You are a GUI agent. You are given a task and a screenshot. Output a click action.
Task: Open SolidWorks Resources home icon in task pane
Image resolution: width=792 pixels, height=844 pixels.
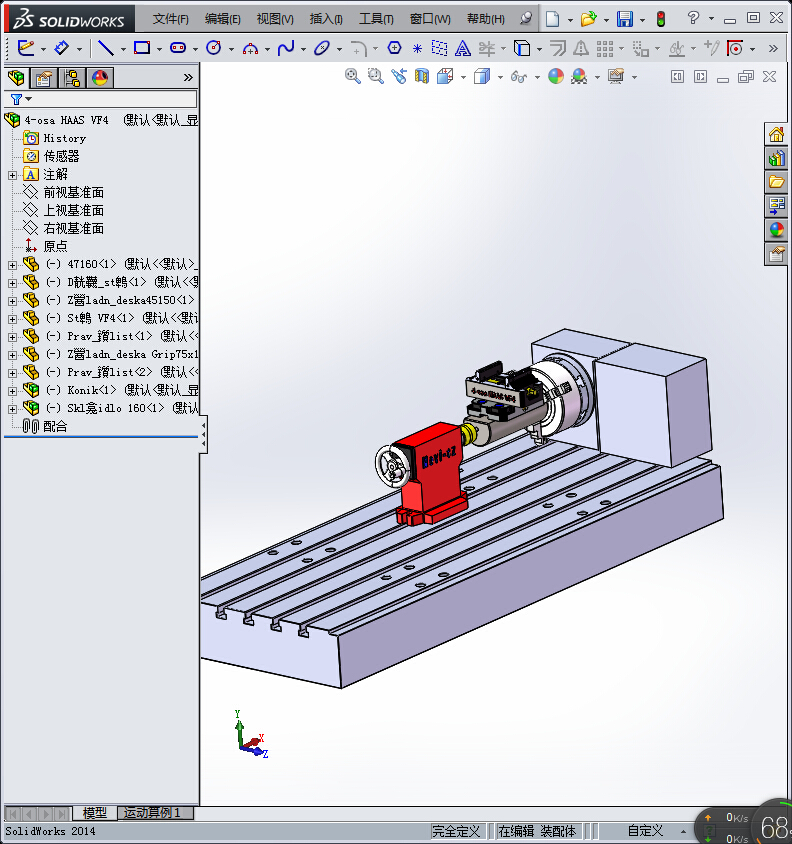coord(776,134)
